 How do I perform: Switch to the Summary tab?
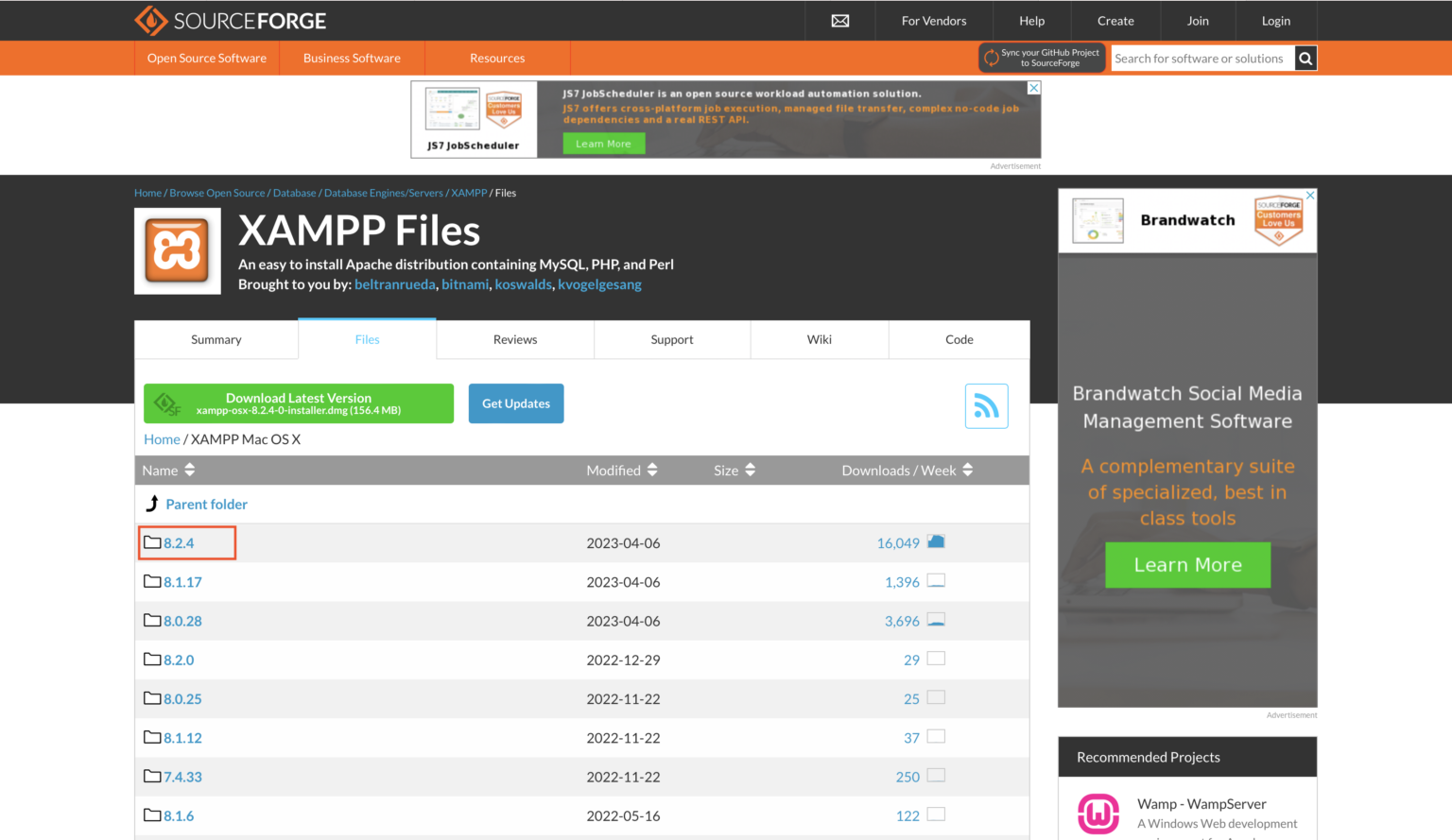coord(216,339)
